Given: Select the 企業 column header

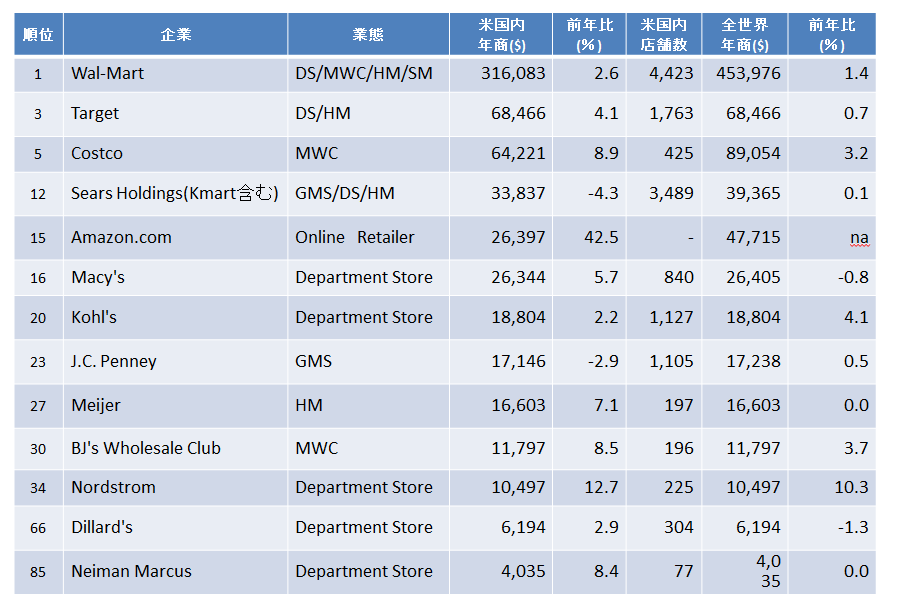Looking at the screenshot, I should 176,35.
